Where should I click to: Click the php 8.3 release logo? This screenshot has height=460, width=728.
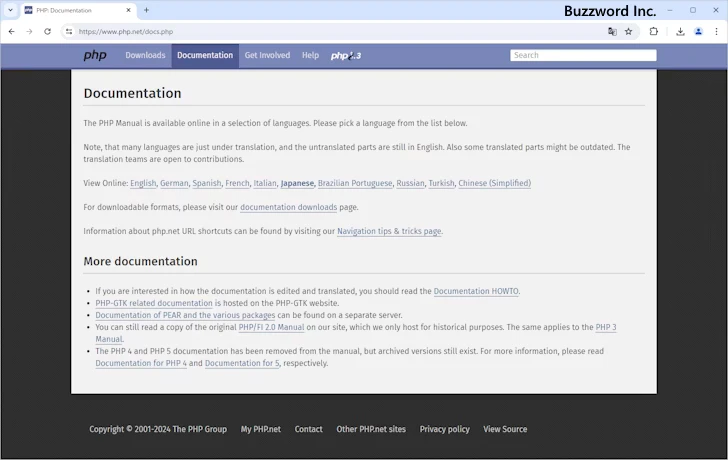346,56
